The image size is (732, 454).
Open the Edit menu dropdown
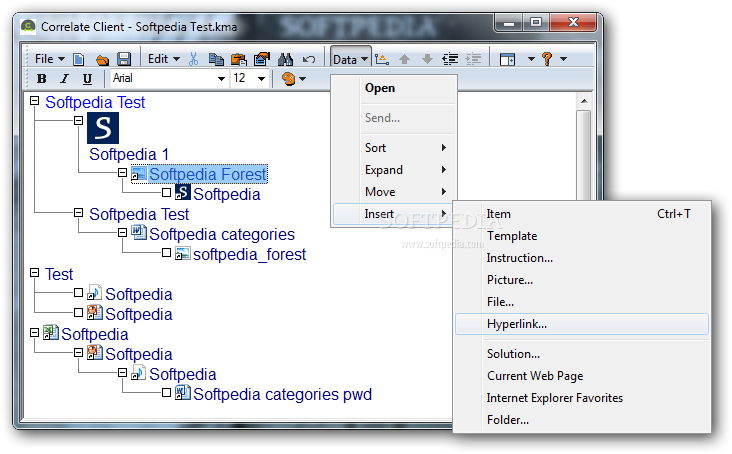[163, 59]
